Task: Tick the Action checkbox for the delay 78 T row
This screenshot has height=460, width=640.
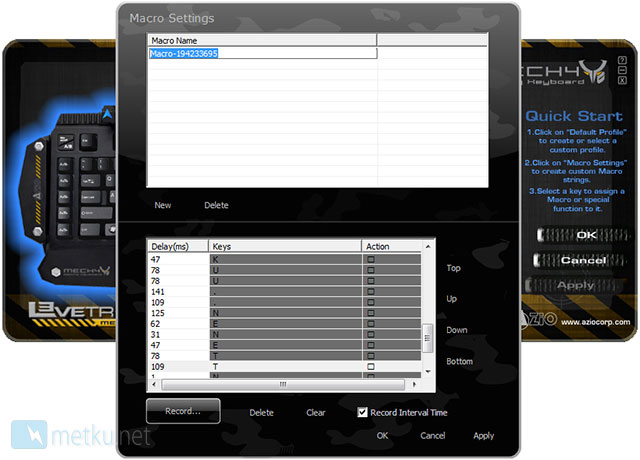Action: coord(371,356)
